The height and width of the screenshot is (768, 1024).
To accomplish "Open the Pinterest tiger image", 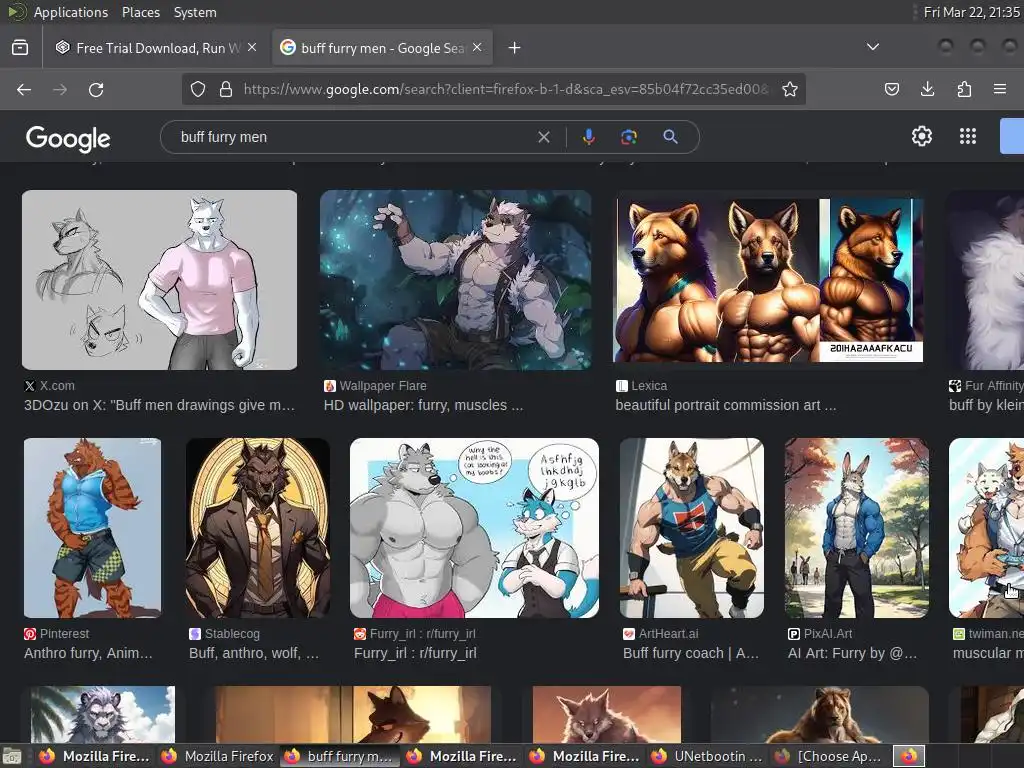I will pyautogui.click(x=92, y=528).
